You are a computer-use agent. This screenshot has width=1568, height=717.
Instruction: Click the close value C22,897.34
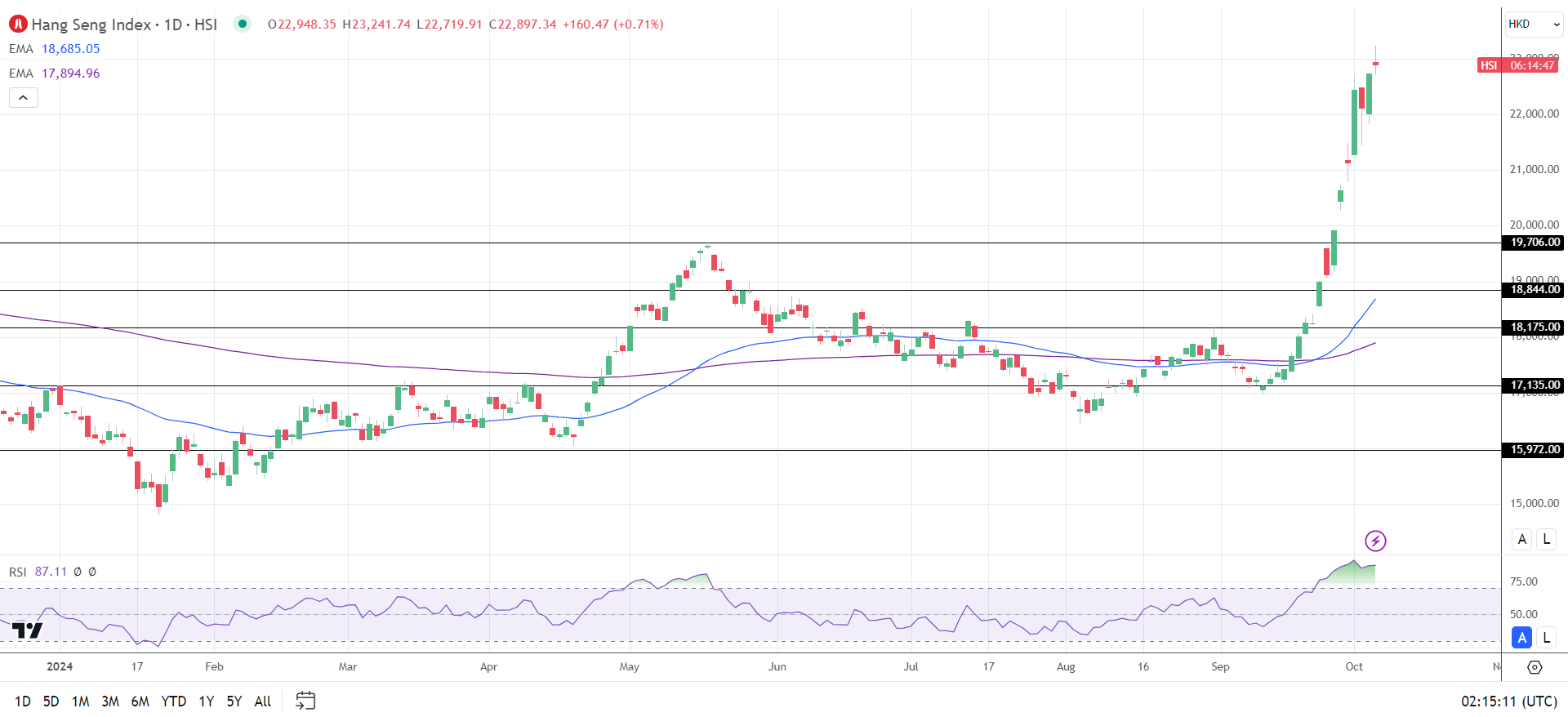523,24
